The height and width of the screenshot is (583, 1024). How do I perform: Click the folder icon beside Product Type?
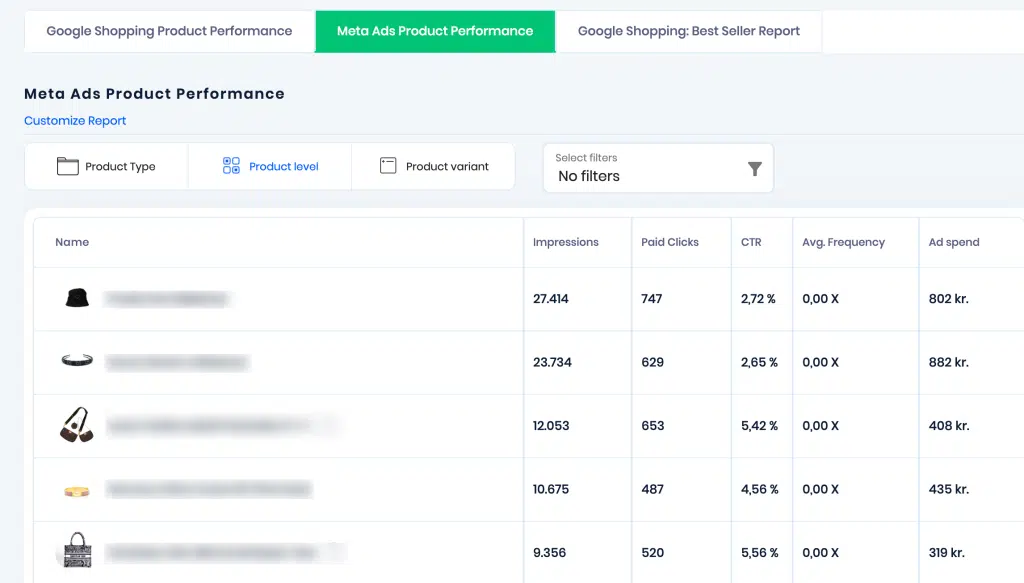click(x=67, y=166)
